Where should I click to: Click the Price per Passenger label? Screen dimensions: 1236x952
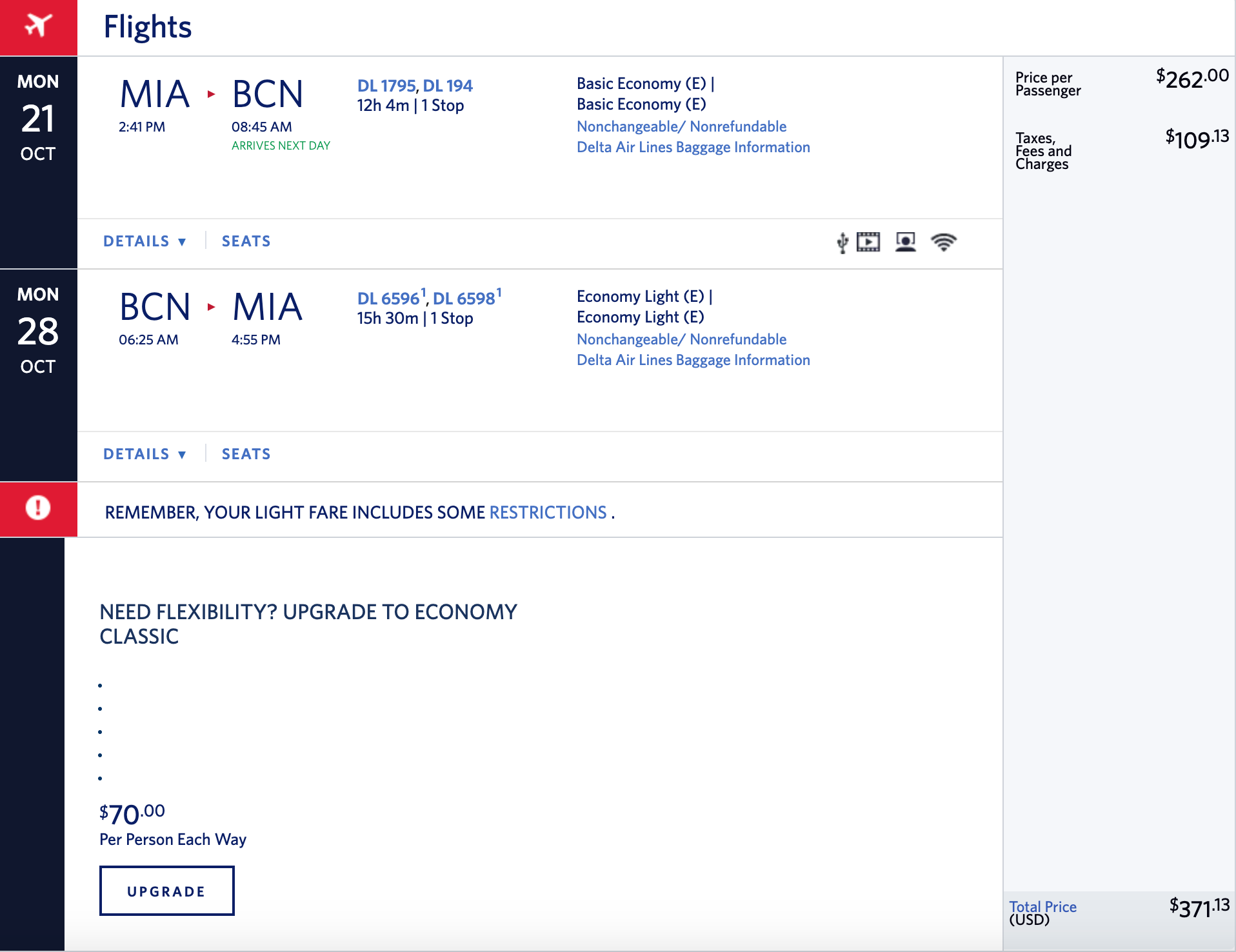click(1048, 84)
